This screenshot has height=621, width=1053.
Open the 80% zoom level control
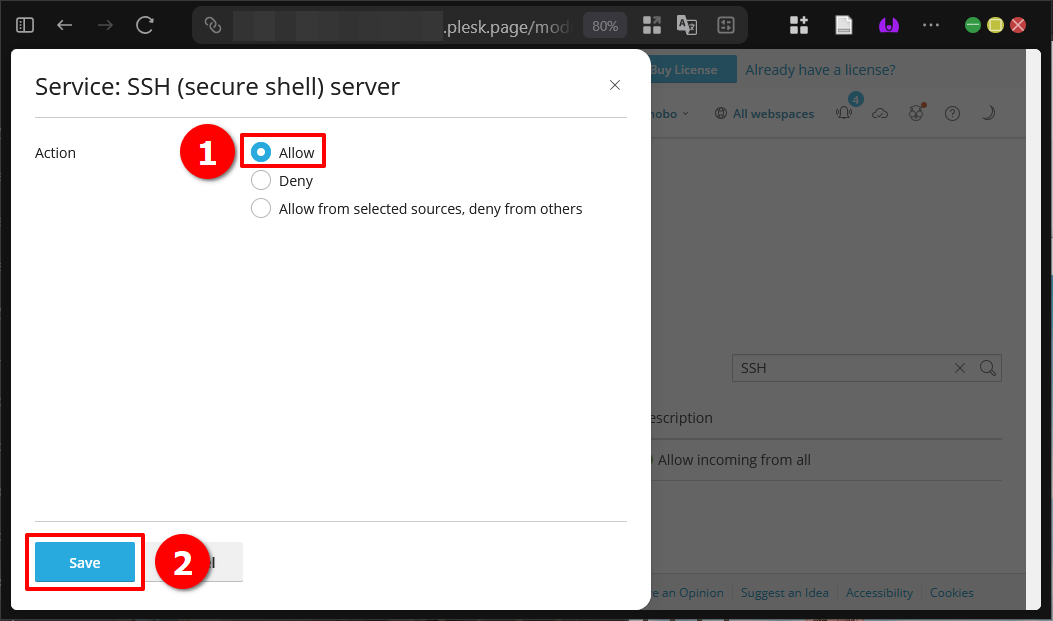[x=604, y=26]
